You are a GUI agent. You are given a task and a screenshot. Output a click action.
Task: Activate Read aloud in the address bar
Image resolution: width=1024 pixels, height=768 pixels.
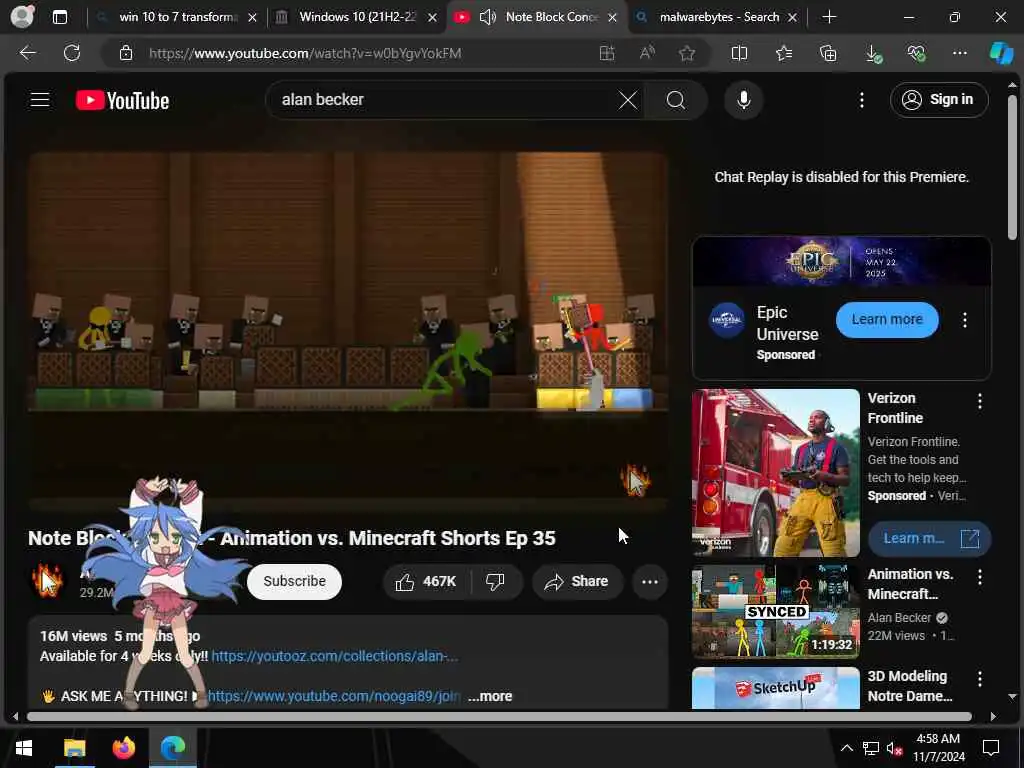pos(647,53)
